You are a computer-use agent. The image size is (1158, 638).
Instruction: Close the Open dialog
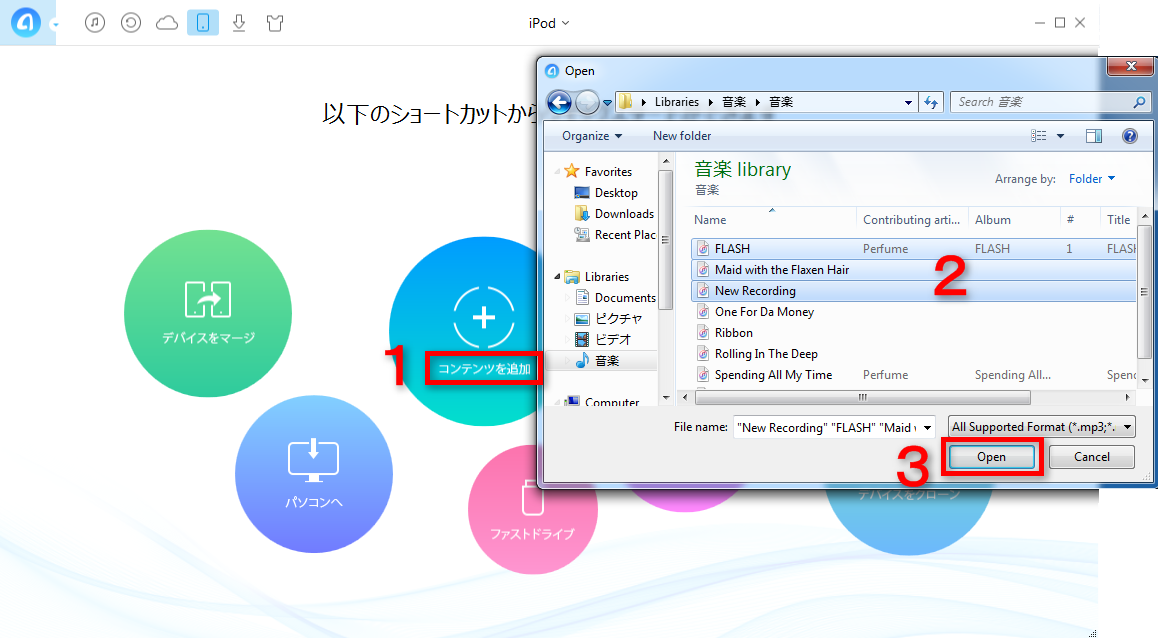click(1130, 66)
